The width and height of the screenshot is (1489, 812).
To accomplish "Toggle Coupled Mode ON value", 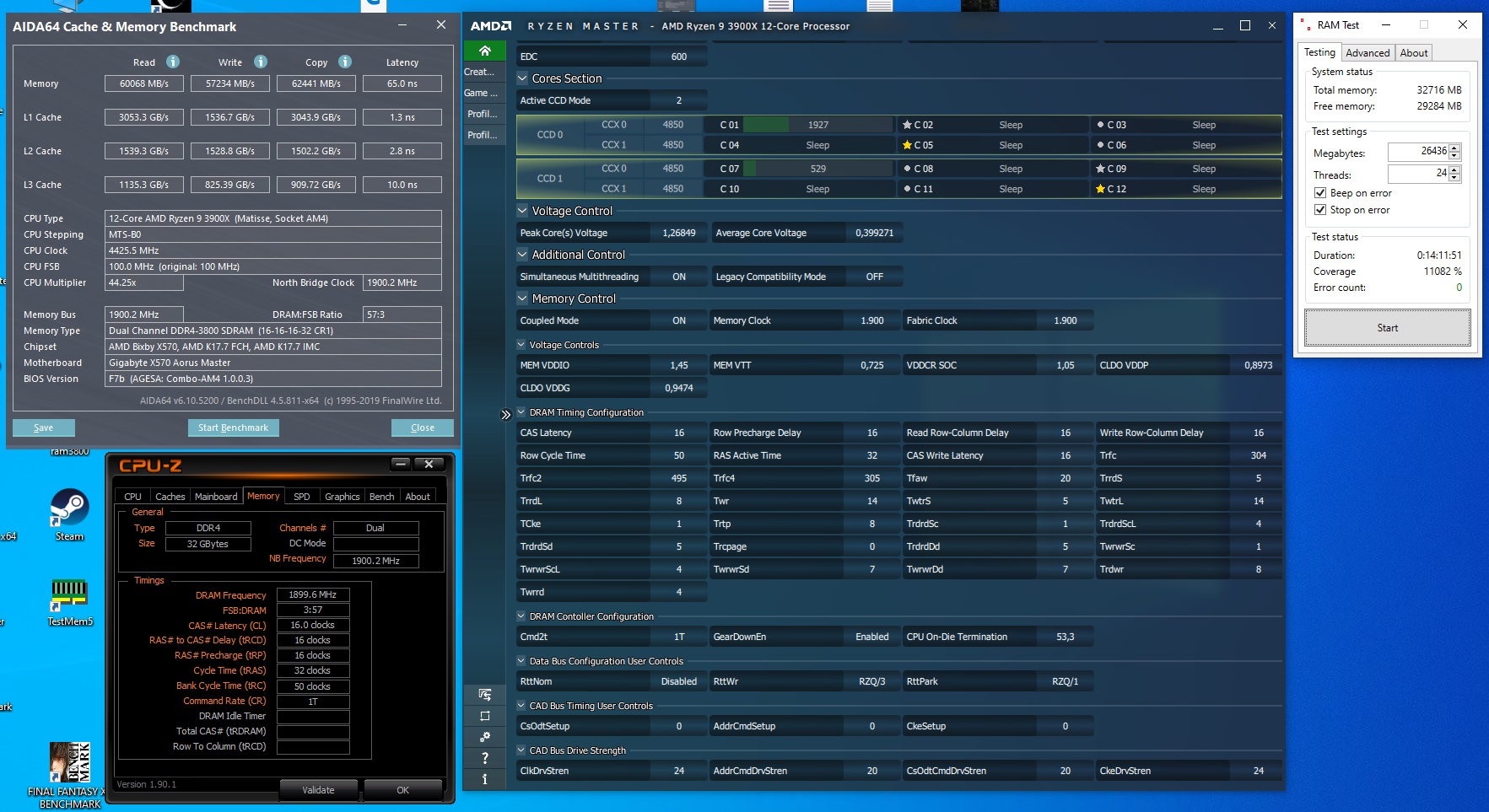I will (x=679, y=320).
